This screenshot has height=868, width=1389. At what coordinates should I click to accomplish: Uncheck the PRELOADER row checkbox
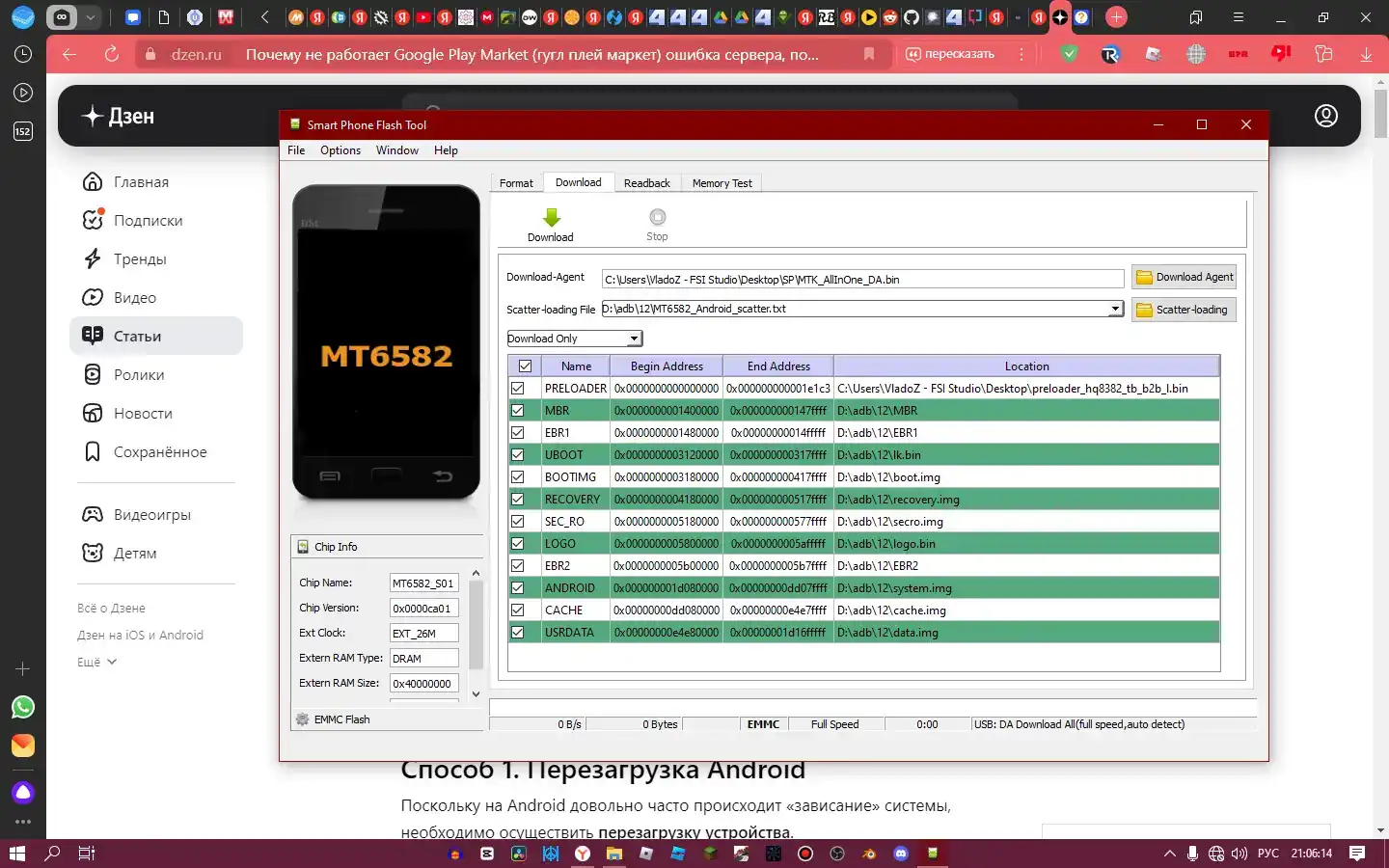518,389
